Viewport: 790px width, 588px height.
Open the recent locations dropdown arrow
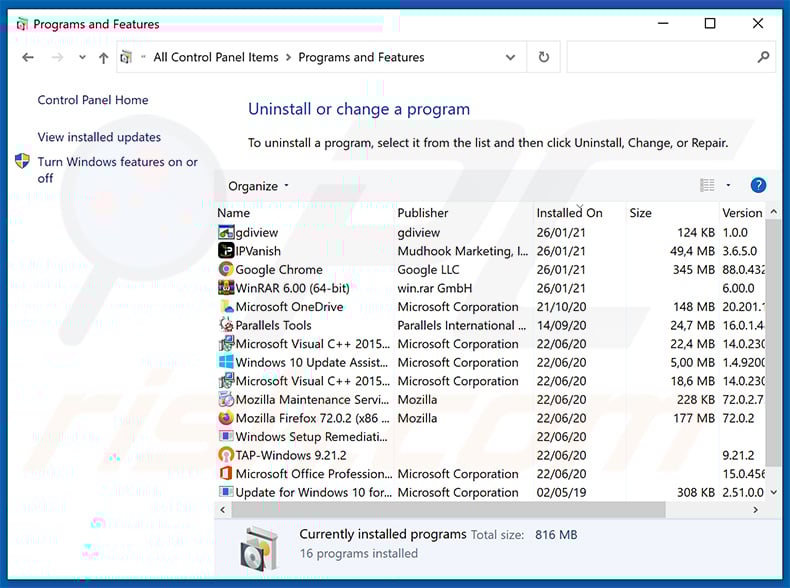[x=82, y=57]
